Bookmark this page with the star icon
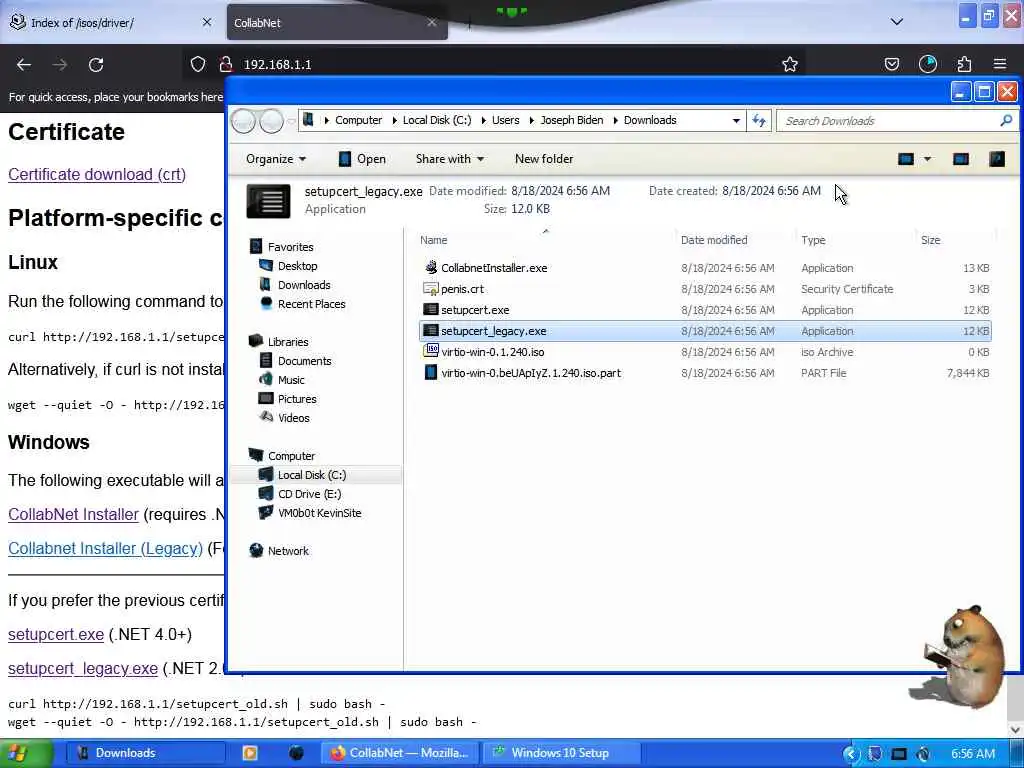 pos(790,64)
